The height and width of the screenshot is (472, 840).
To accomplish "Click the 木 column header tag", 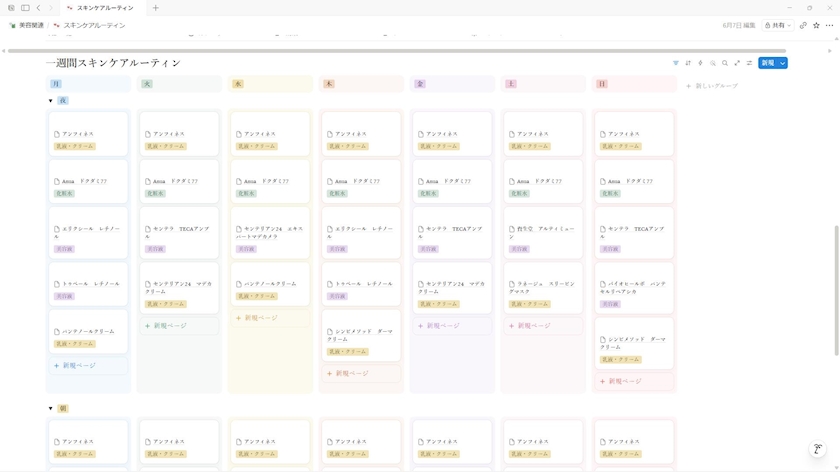I will 329,84.
